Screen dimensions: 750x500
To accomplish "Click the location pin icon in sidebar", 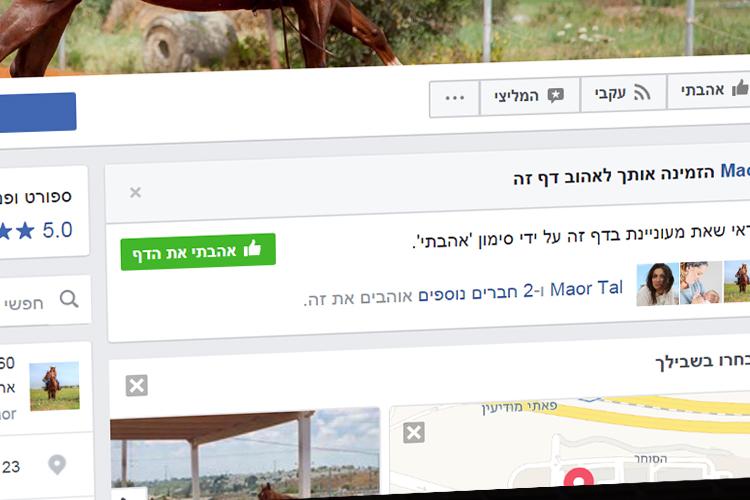I will [57, 464].
